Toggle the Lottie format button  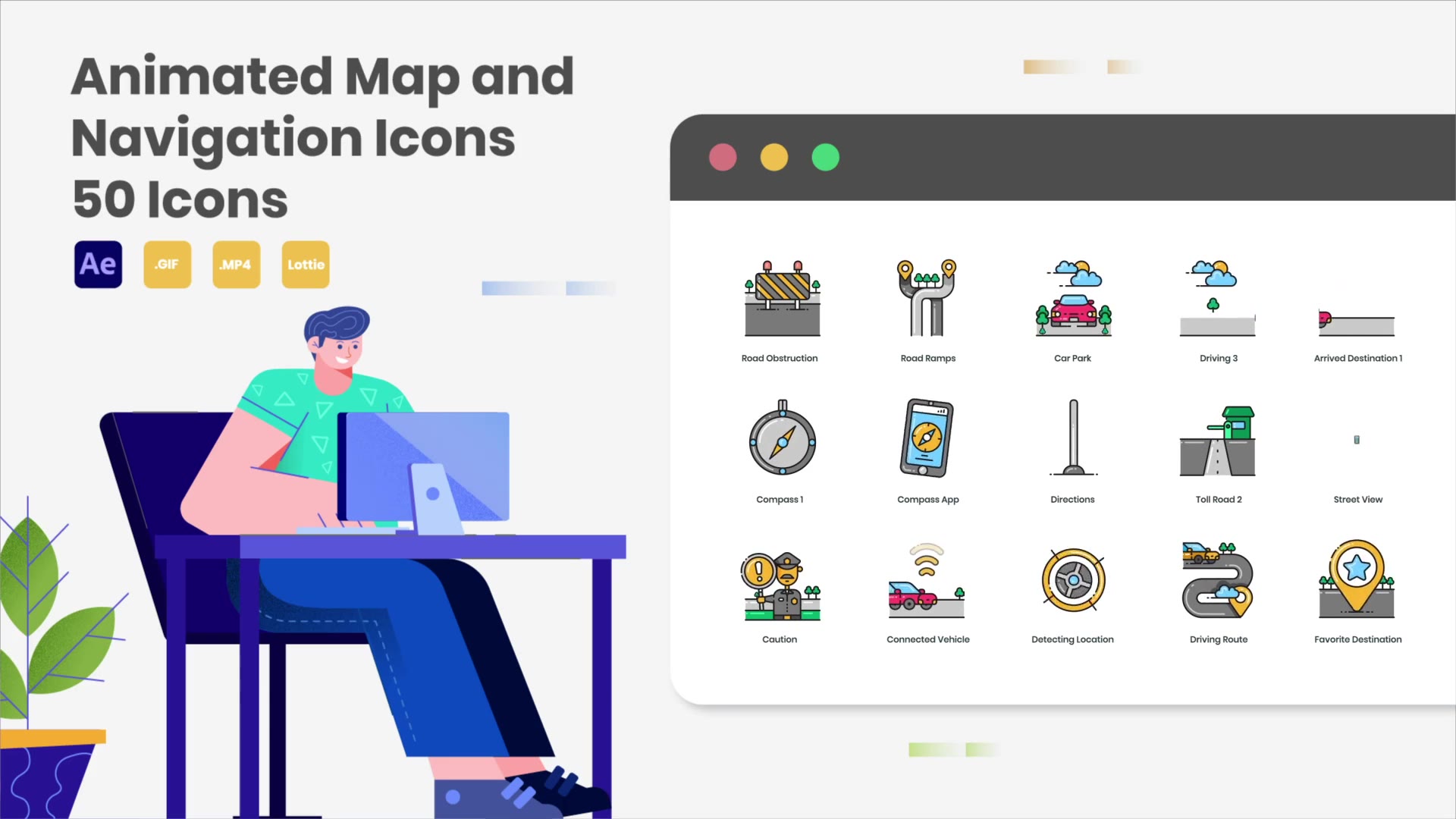[x=306, y=264]
